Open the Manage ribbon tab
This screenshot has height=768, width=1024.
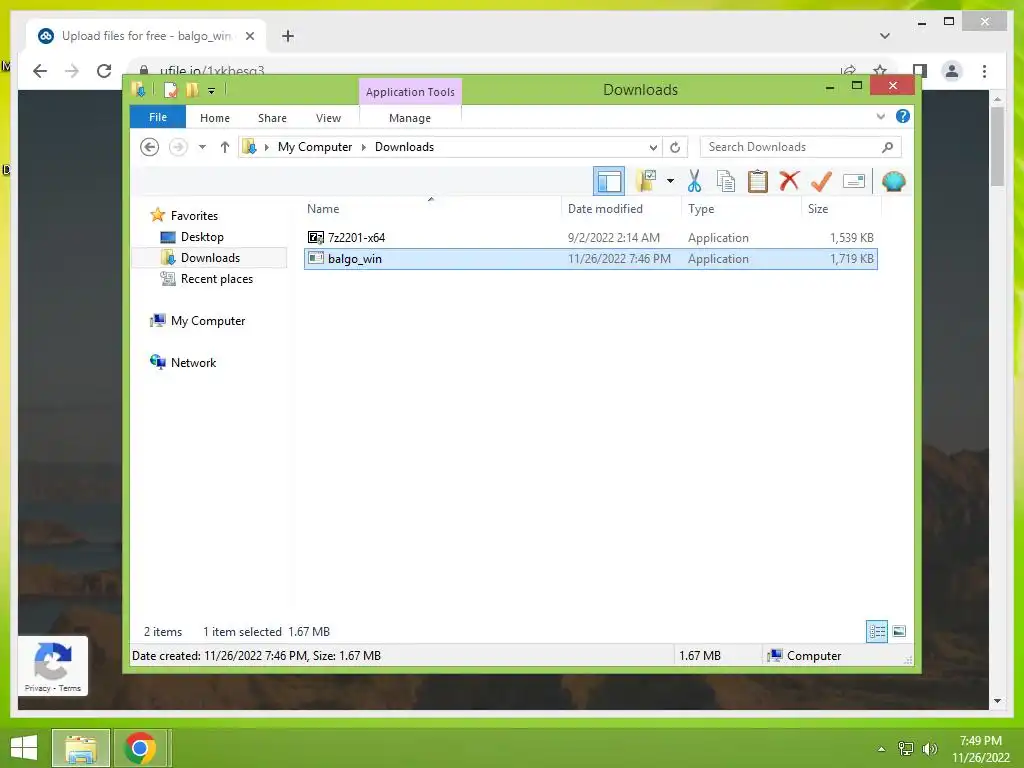[410, 118]
